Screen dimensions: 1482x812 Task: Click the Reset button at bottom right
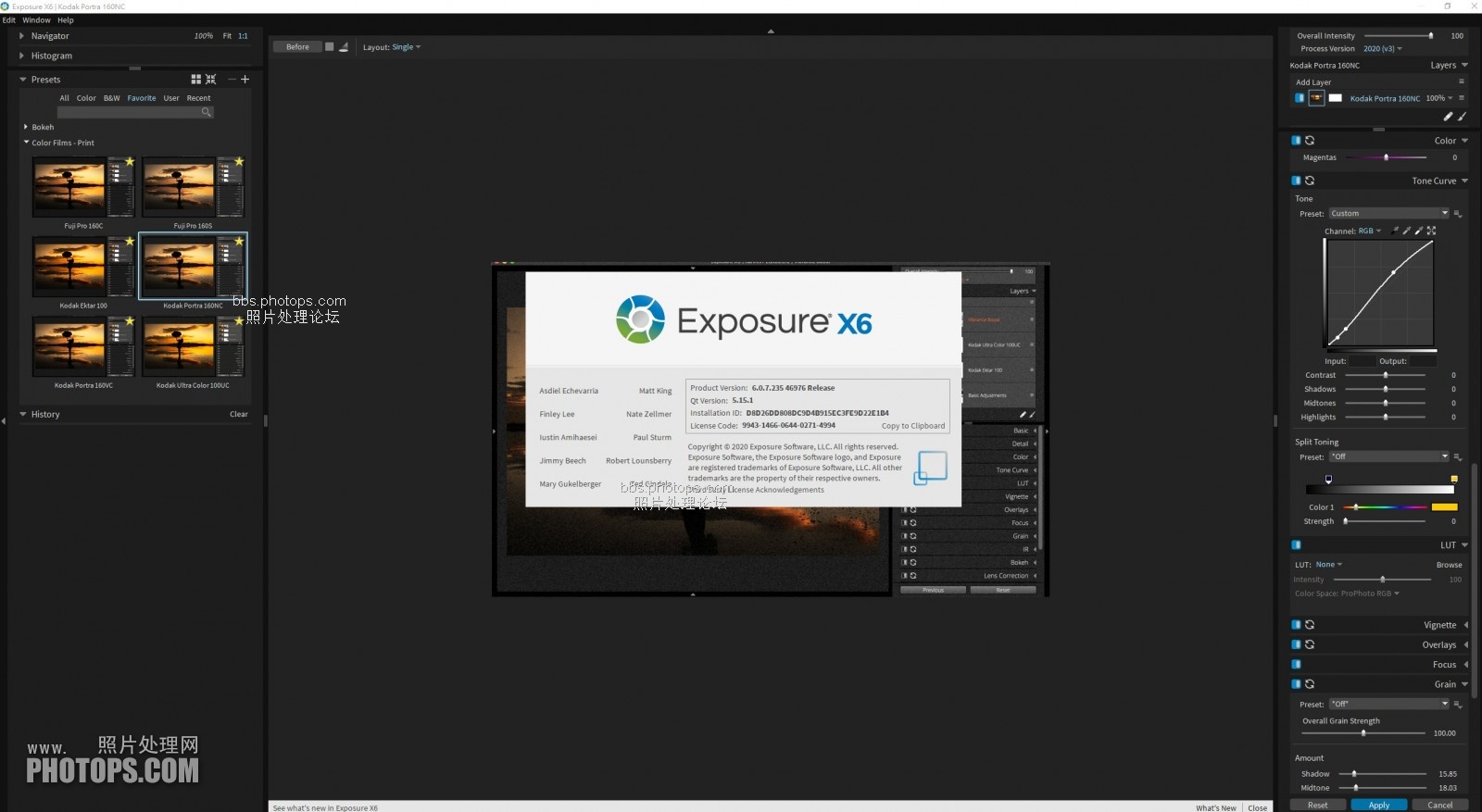[x=1318, y=806]
